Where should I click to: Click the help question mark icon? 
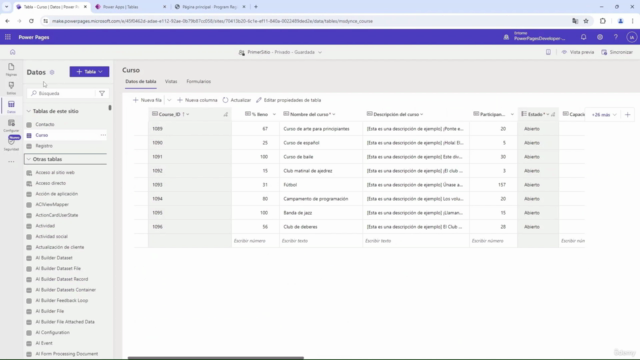tap(616, 37)
